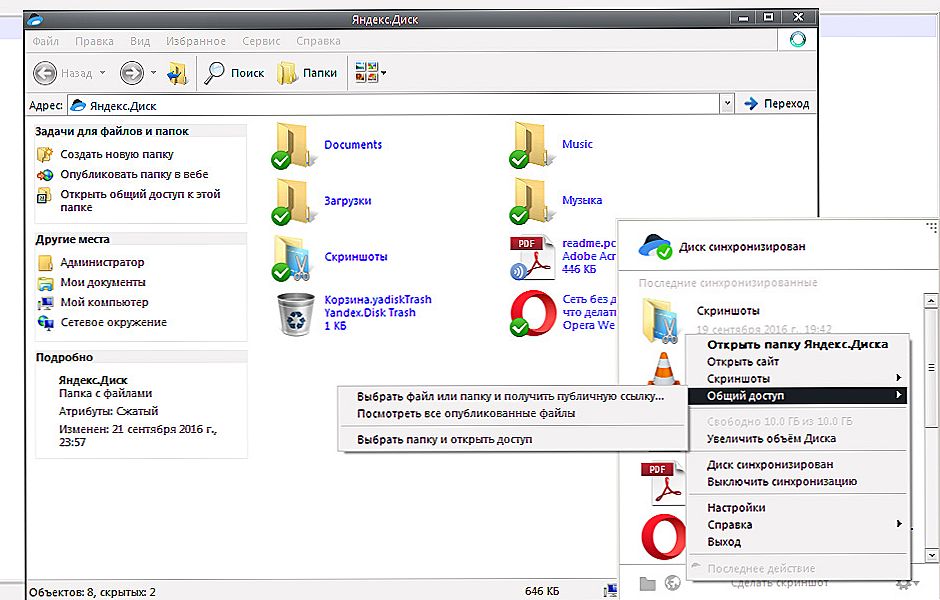The width and height of the screenshot is (940, 600).
Task: Select the readme PDF file icon
Action: pyautogui.click(x=532, y=258)
